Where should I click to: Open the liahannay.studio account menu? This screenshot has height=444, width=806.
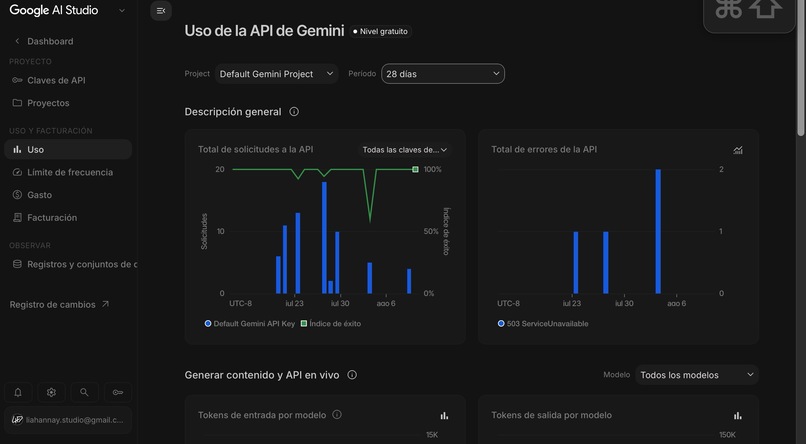pos(68,420)
